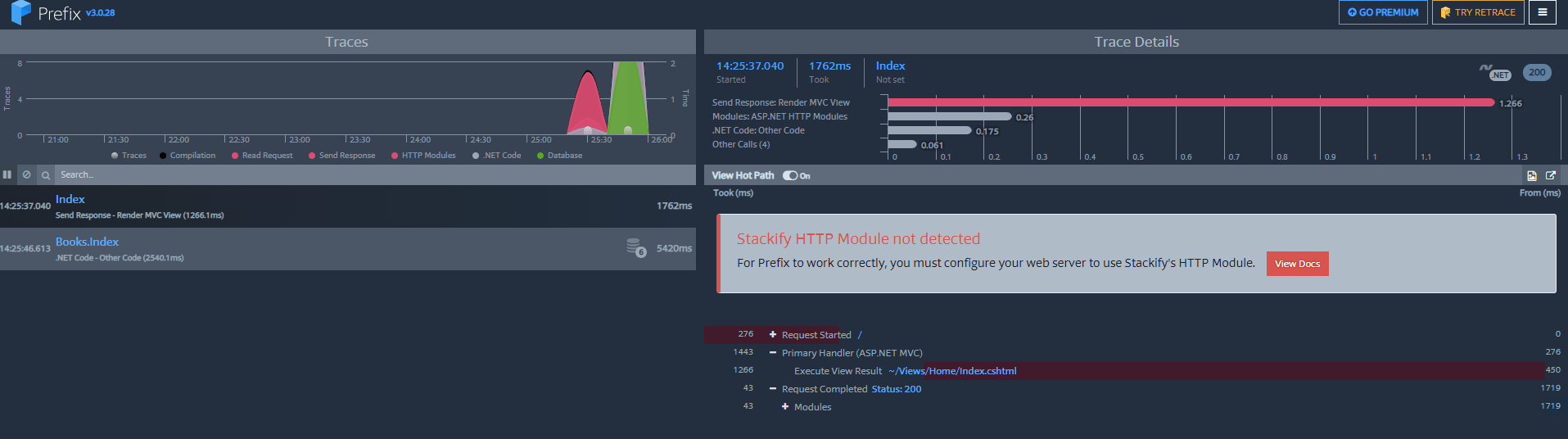
Task: Click 'Send Response: Render MVC View' label
Action: coord(781,102)
